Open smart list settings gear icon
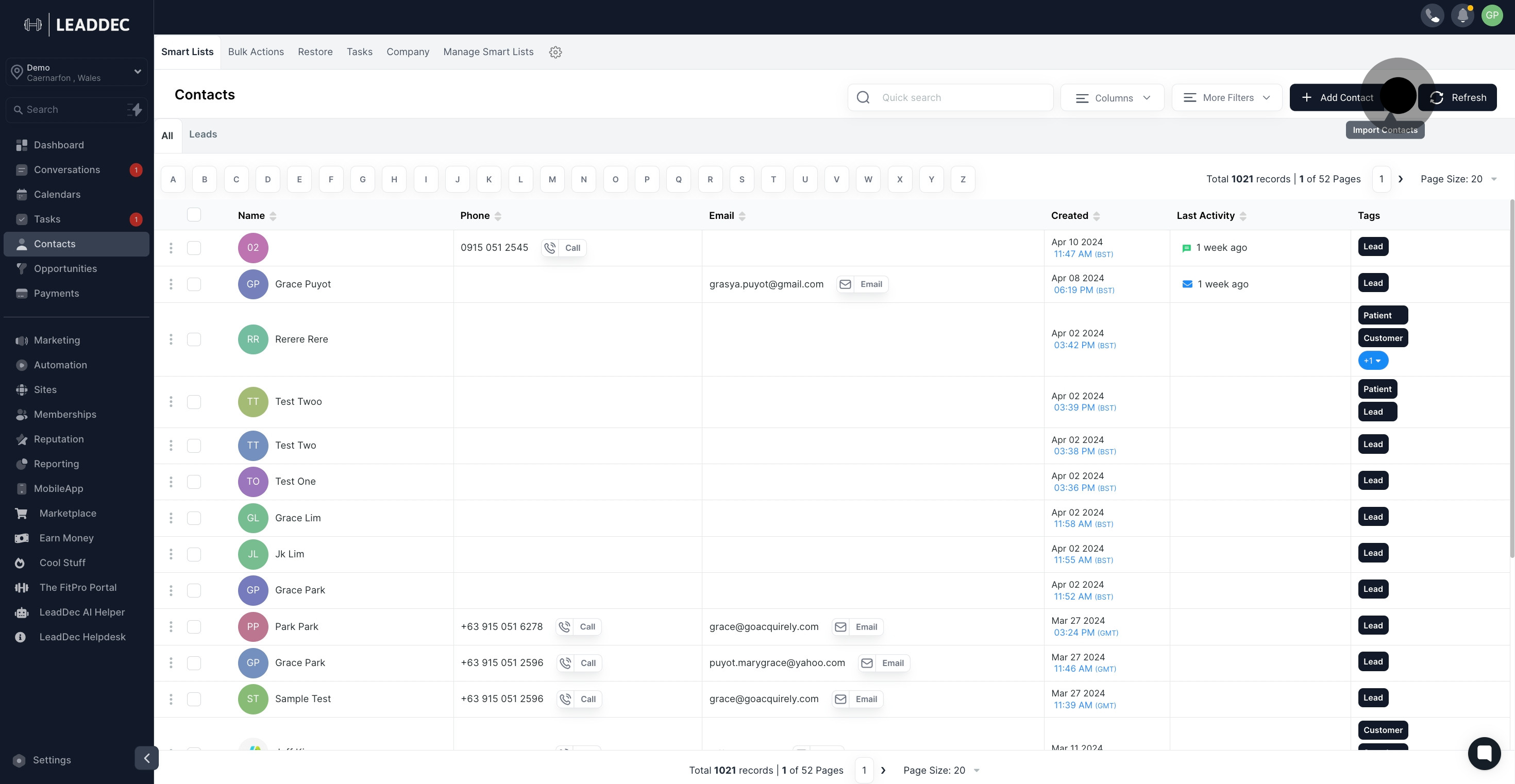 point(555,52)
